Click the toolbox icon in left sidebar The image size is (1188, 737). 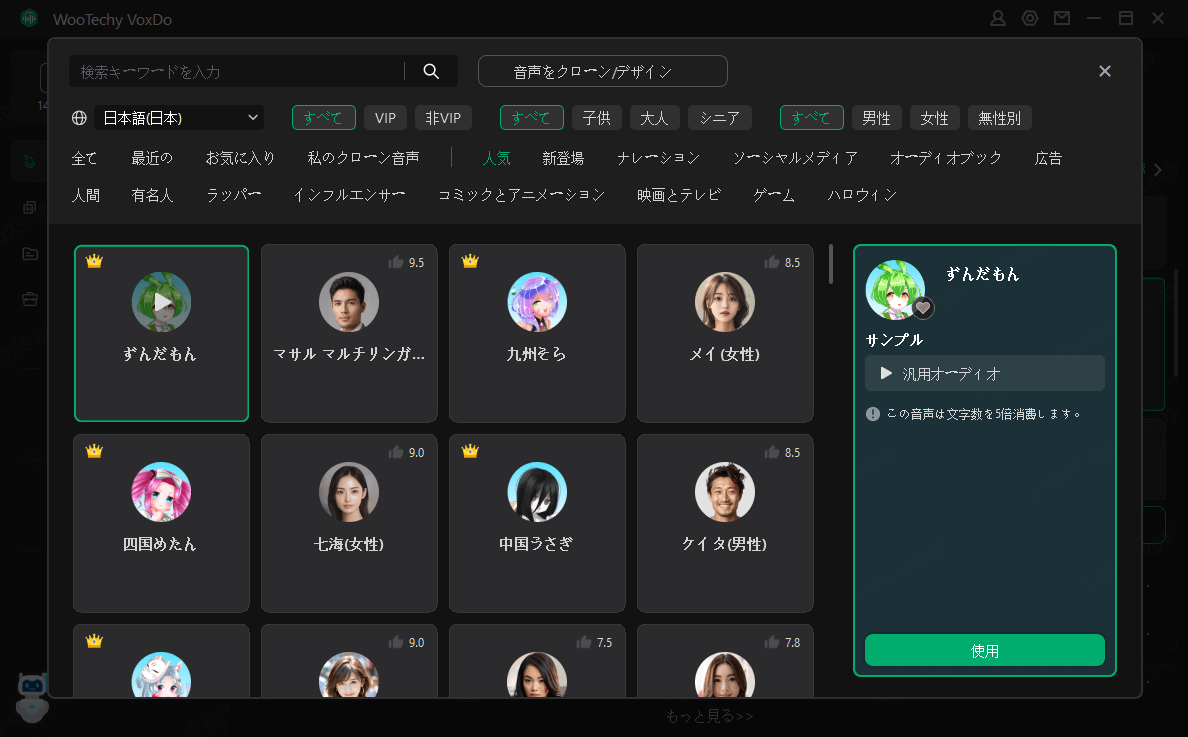30,300
